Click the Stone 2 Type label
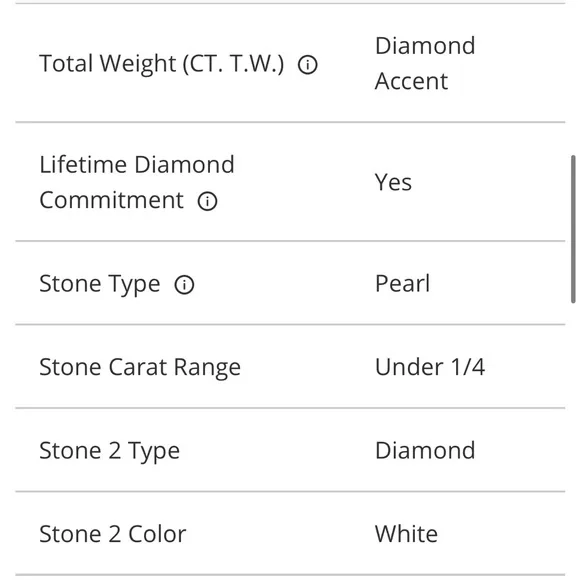Viewport: 580px width, 580px height. point(109,451)
